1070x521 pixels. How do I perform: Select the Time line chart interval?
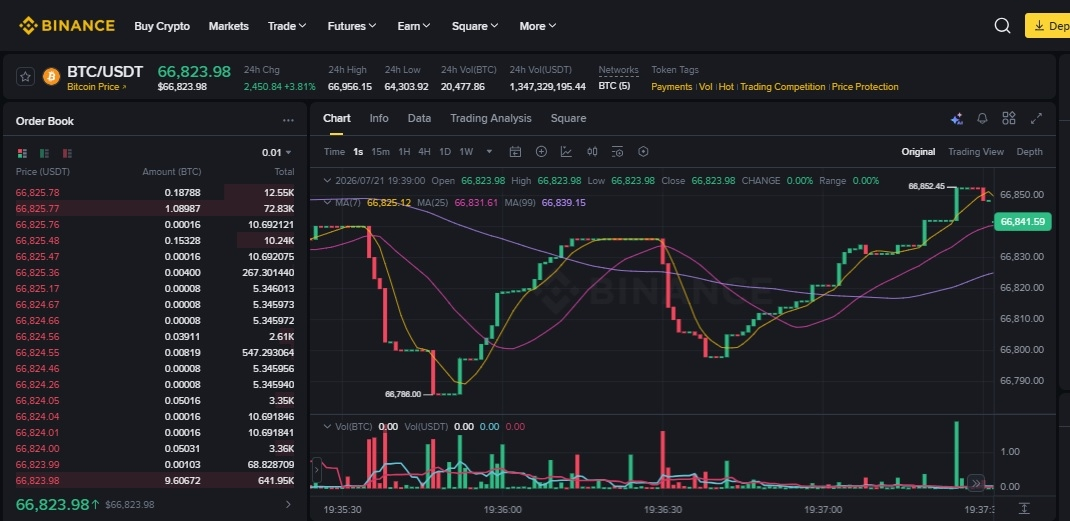[334, 152]
